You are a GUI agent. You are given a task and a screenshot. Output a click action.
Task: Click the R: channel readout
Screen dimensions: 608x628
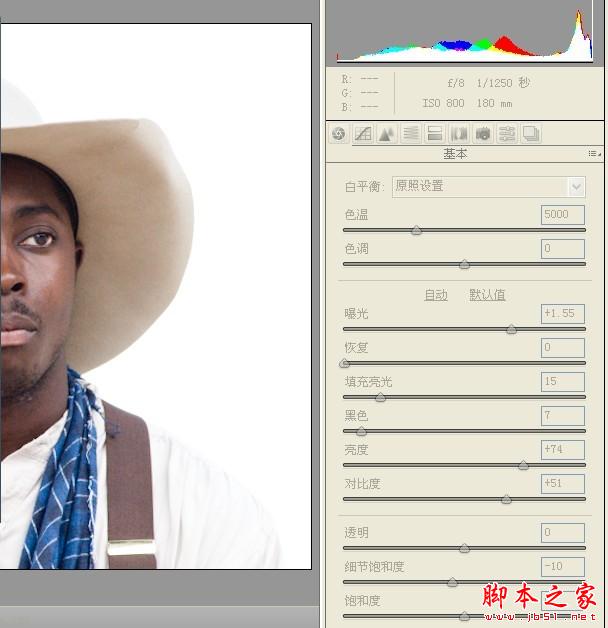point(359,79)
